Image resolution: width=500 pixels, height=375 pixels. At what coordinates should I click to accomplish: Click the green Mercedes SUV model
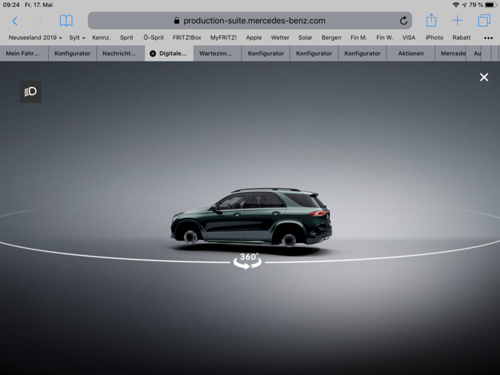click(x=251, y=217)
